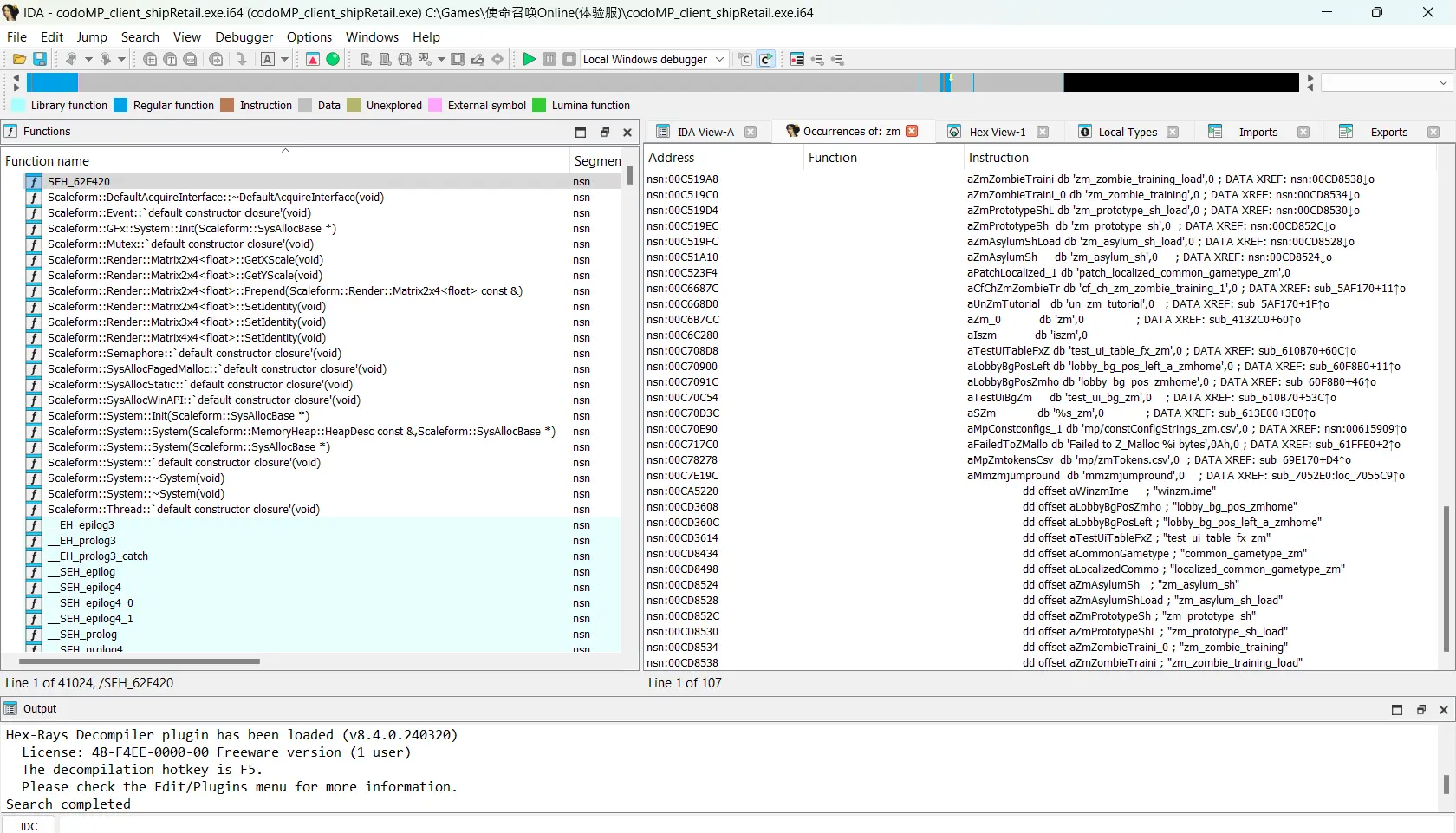1456x833 pixels.
Task: Select occurrence at address nsn:00C6B7CC
Action: (x=1040, y=319)
